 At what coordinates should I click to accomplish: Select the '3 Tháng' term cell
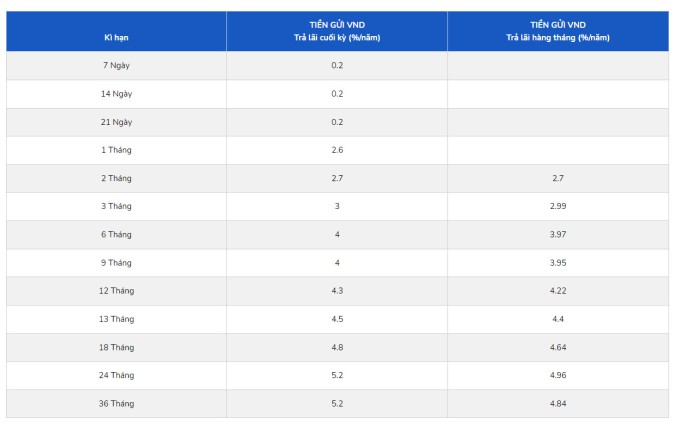pos(116,207)
